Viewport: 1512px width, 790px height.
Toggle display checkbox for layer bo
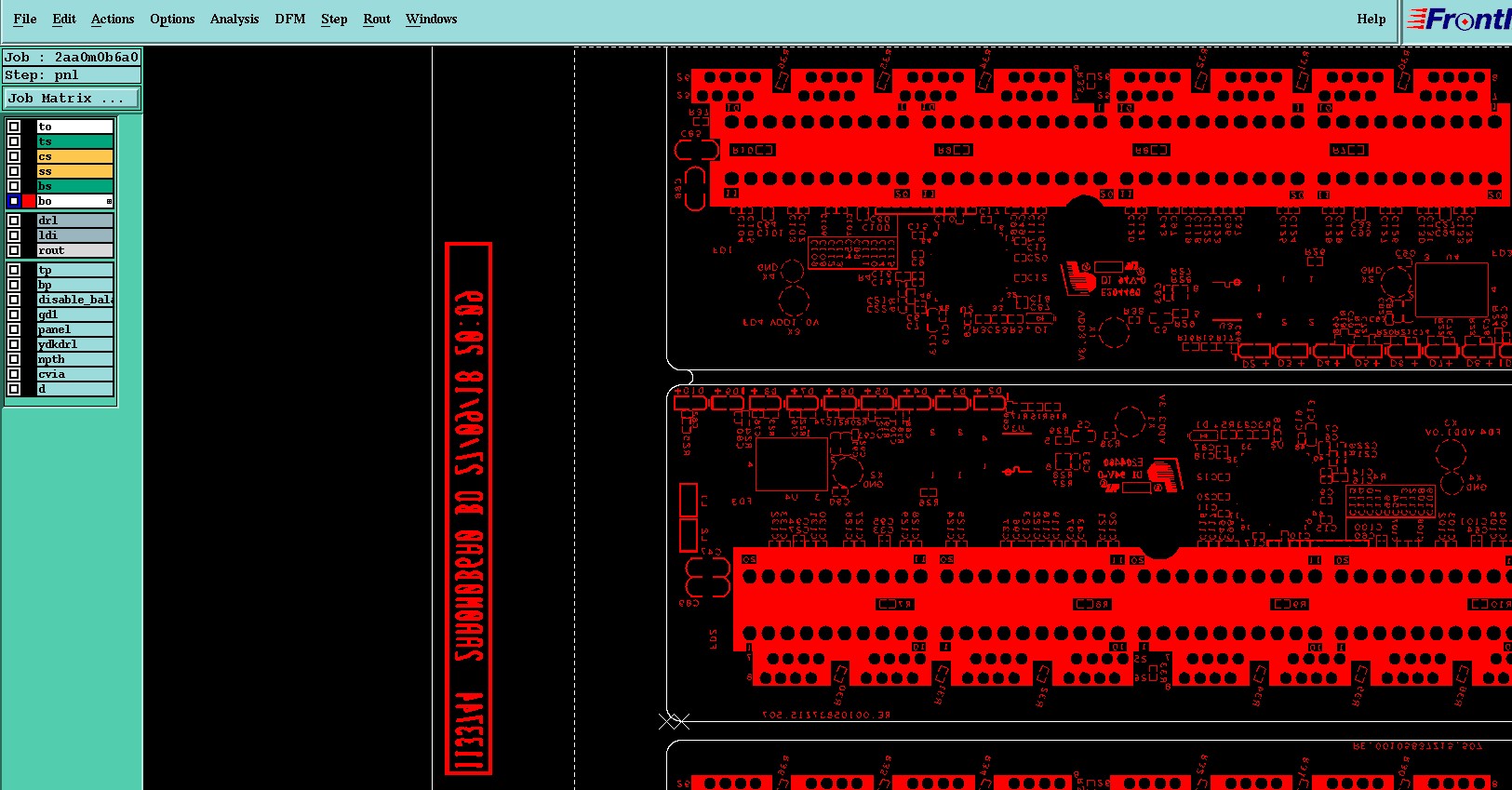click(14, 201)
